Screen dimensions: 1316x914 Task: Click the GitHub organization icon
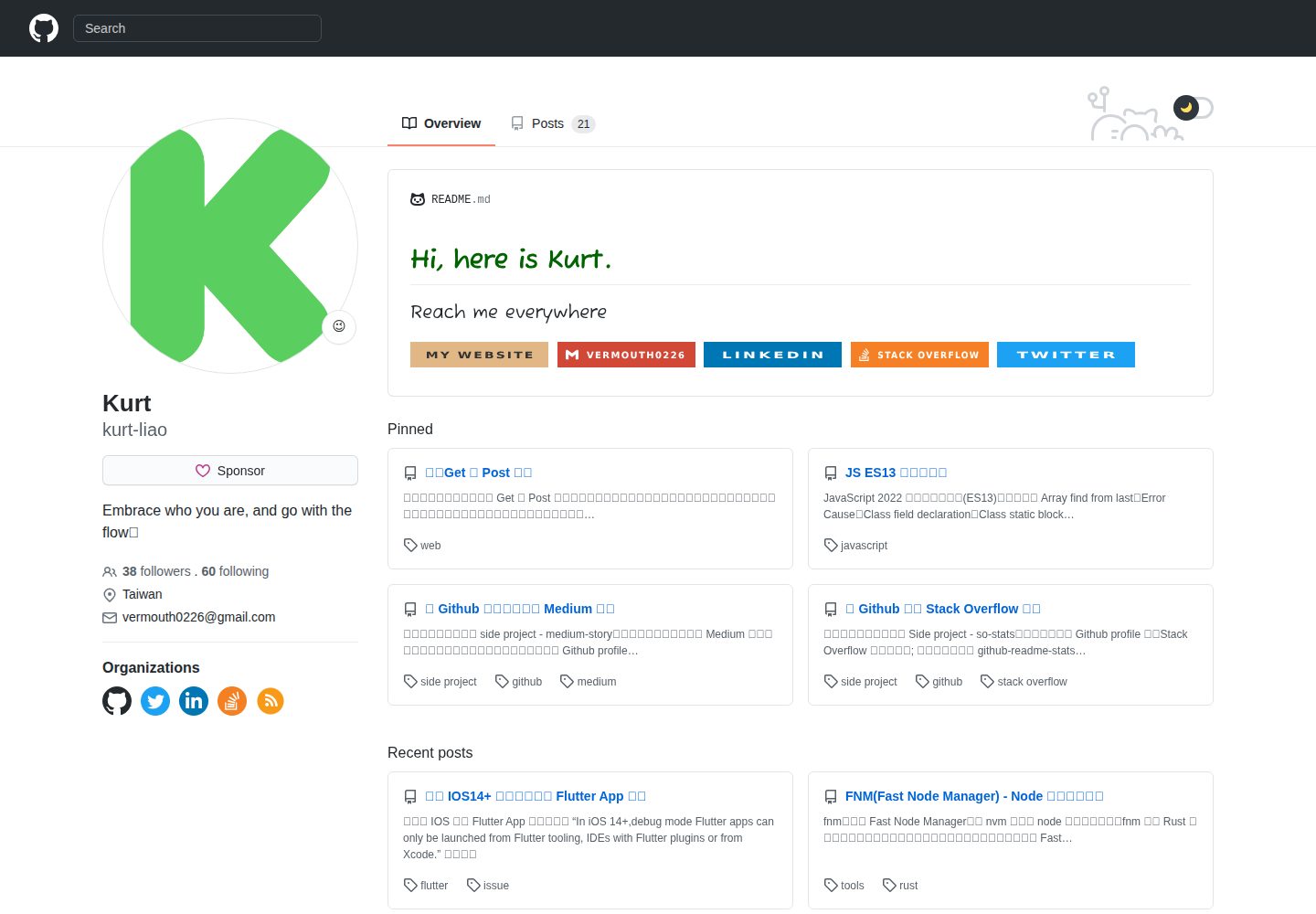coord(117,701)
